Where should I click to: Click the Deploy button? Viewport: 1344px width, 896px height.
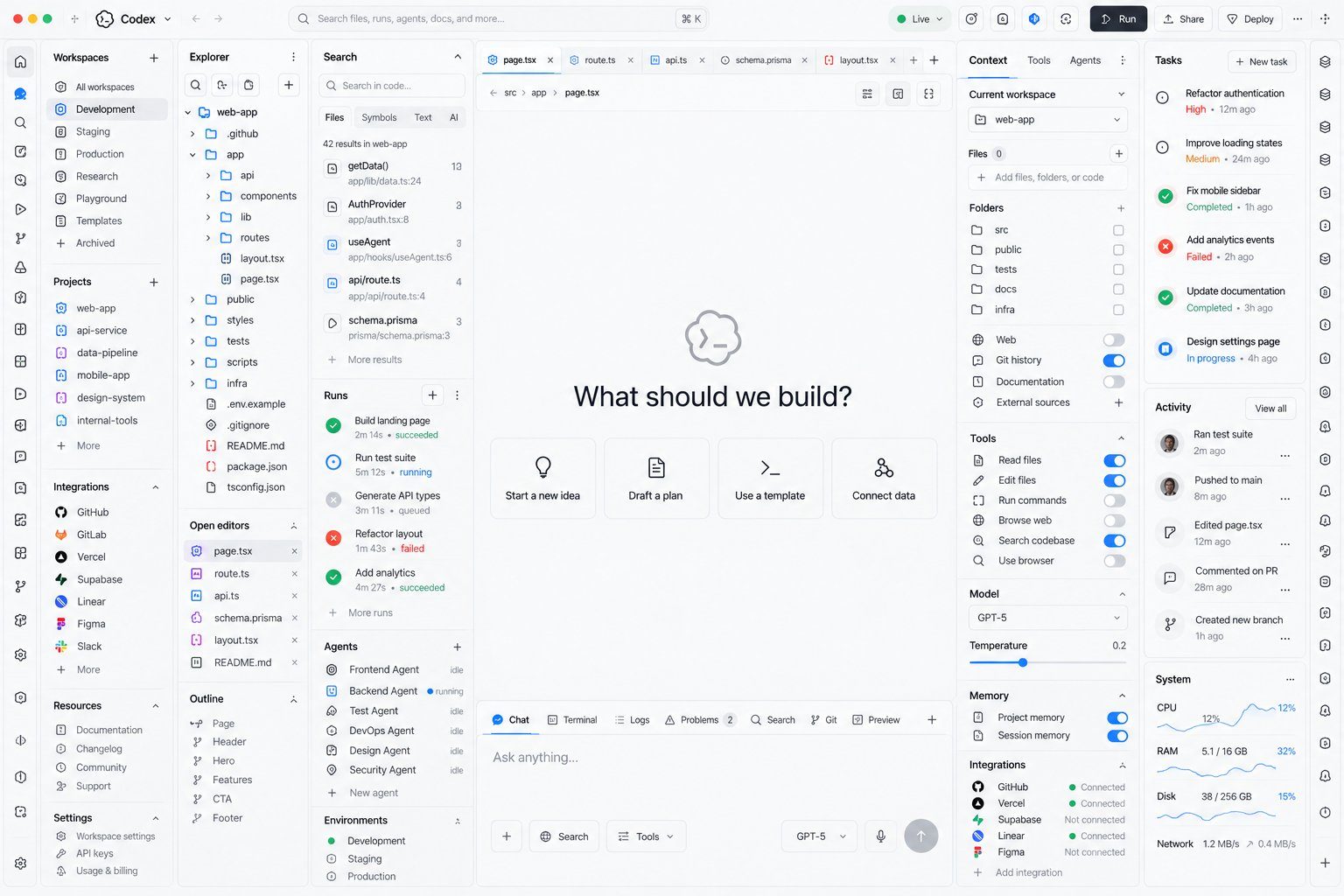[1249, 18]
